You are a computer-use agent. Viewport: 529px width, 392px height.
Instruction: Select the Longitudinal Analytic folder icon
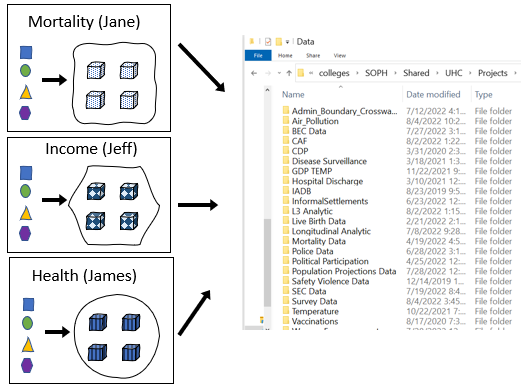tap(286, 230)
